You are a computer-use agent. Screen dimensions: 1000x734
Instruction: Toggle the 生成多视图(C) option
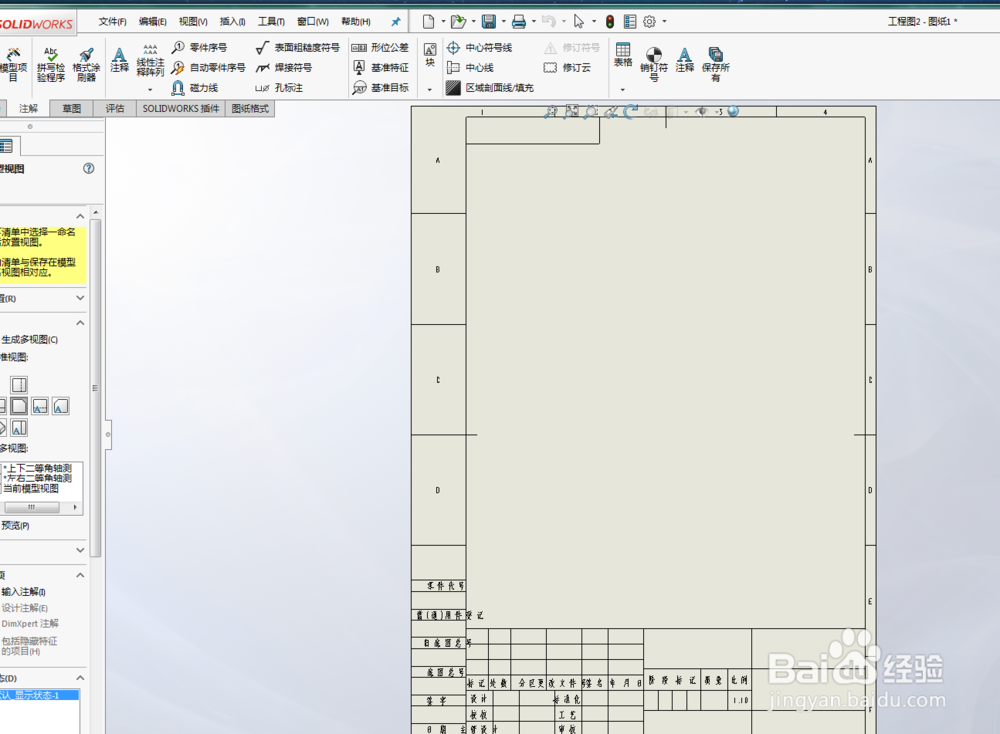pos(29,339)
